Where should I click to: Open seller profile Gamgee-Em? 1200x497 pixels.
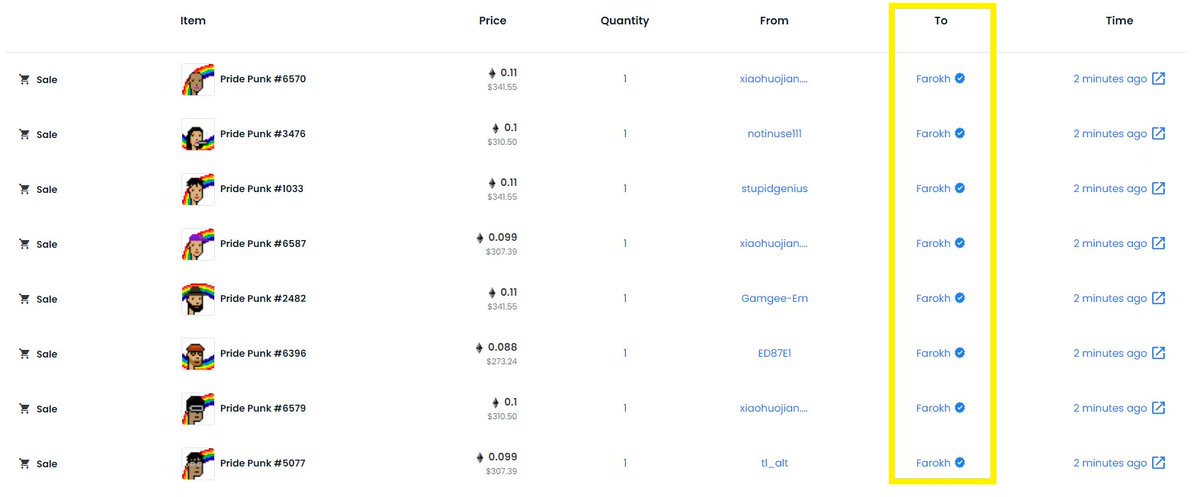point(775,299)
